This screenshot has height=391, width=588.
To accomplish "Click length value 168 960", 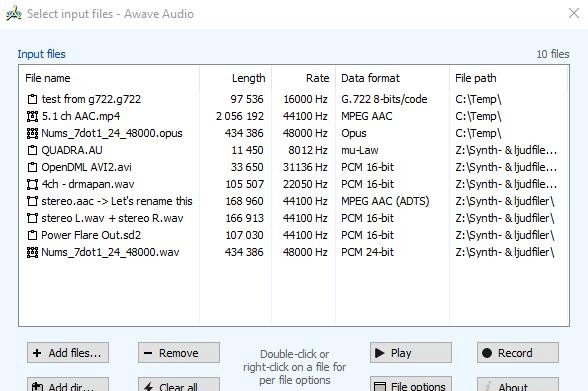I will pyautogui.click(x=244, y=201).
